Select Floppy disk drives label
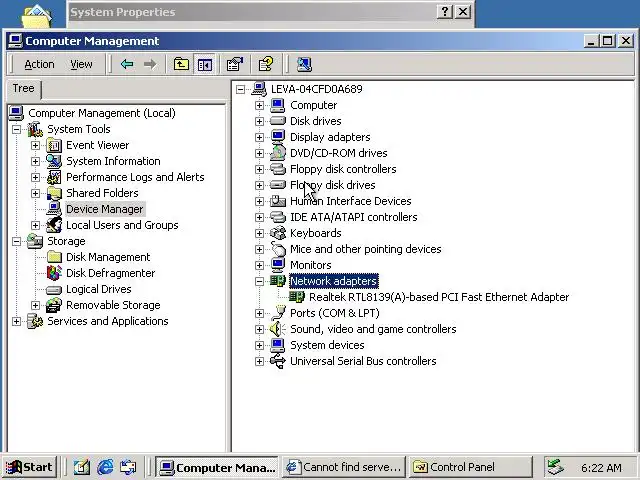The height and width of the screenshot is (480, 640). coord(333,185)
